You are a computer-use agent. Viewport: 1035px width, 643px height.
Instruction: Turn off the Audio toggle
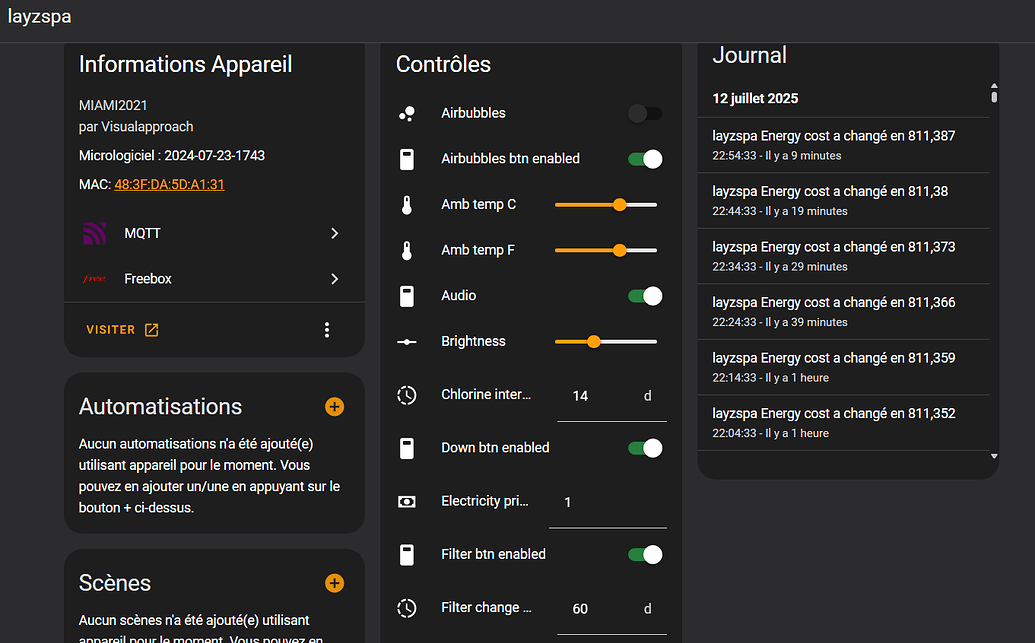click(x=645, y=296)
